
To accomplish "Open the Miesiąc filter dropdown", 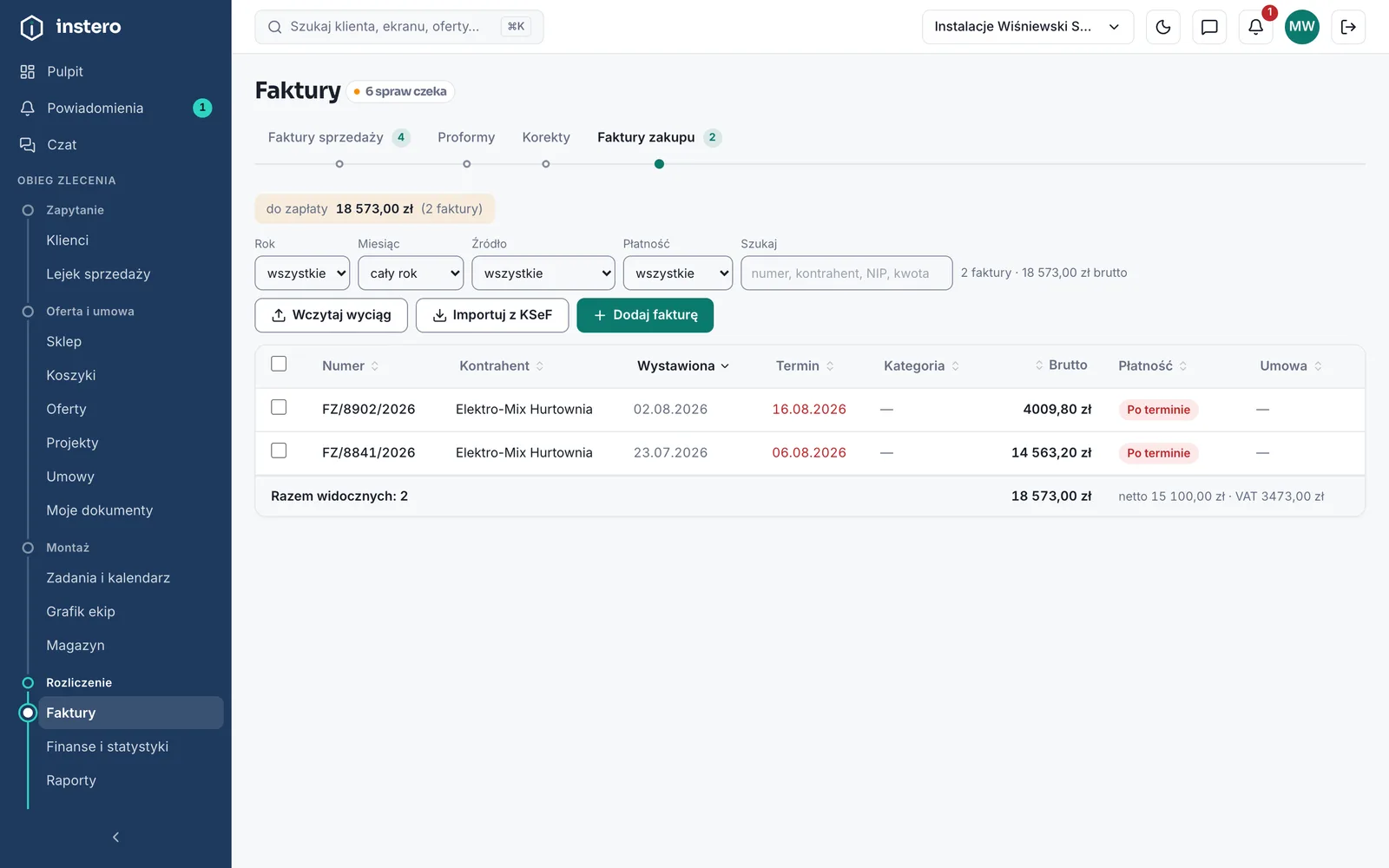I will click(411, 273).
